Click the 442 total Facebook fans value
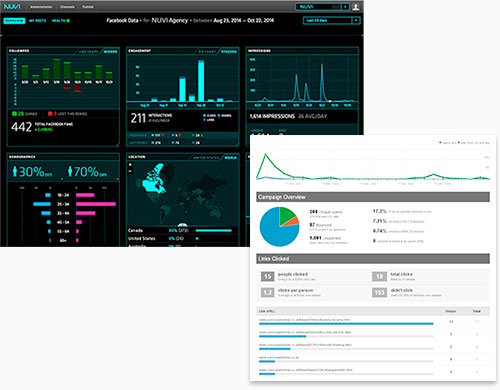The height and width of the screenshot is (390, 500). click(21, 127)
